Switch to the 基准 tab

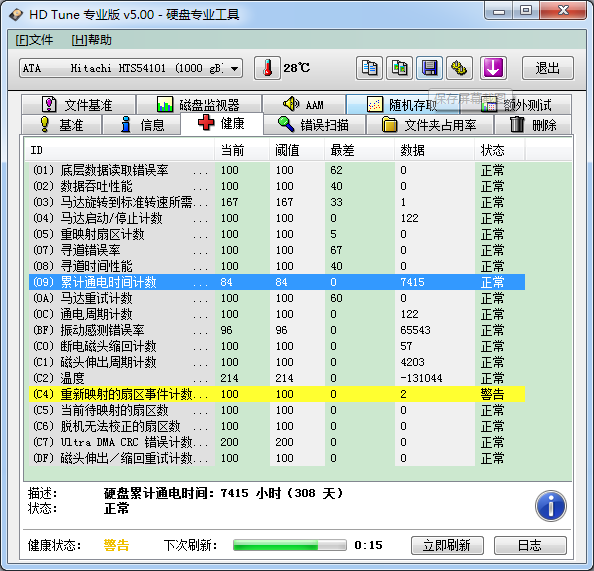pos(61,125)
